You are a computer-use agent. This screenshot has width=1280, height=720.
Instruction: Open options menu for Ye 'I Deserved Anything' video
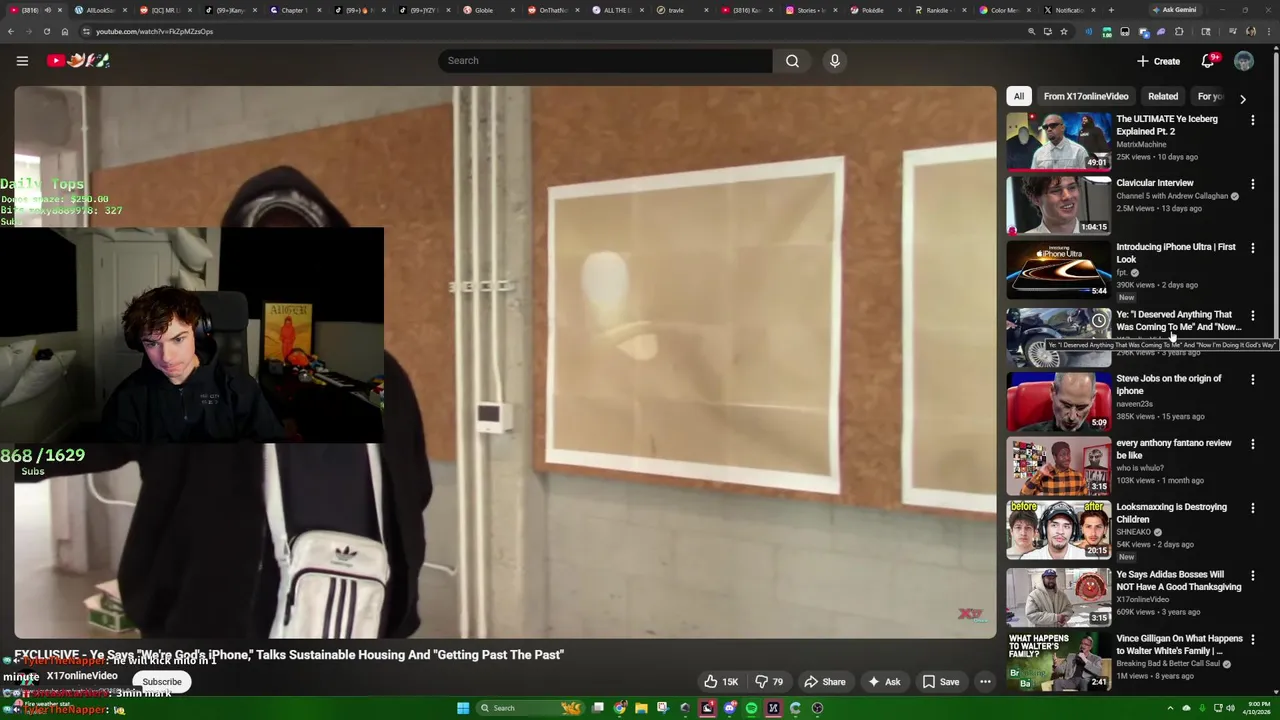pos(1252,316)
